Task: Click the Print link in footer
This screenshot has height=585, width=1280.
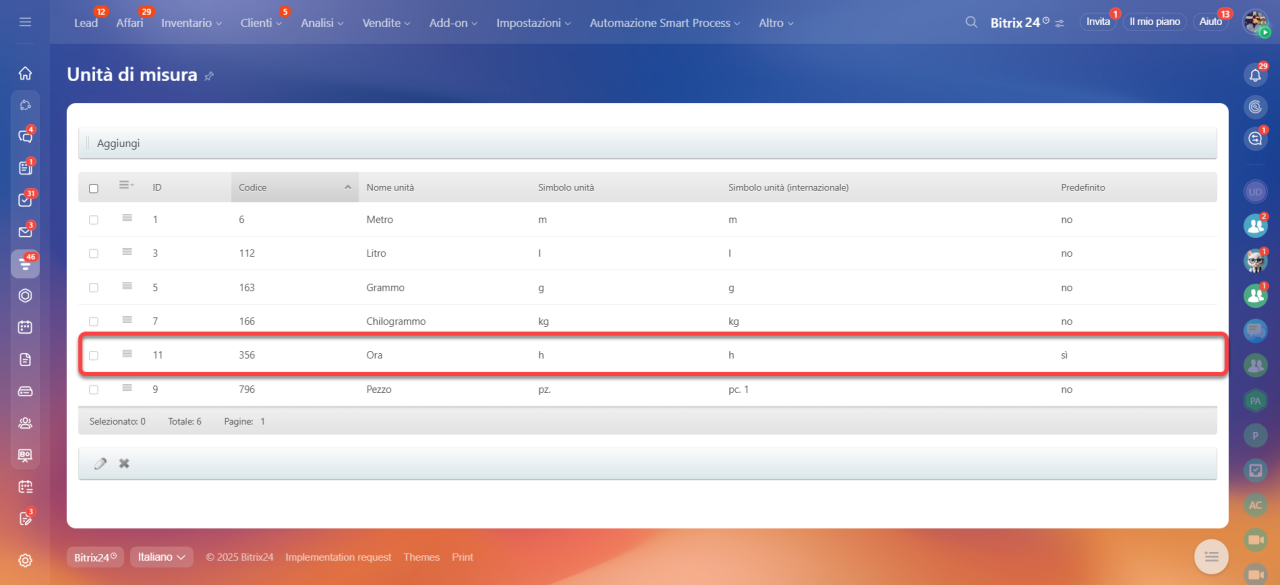Action: click(x=462, y=557)
